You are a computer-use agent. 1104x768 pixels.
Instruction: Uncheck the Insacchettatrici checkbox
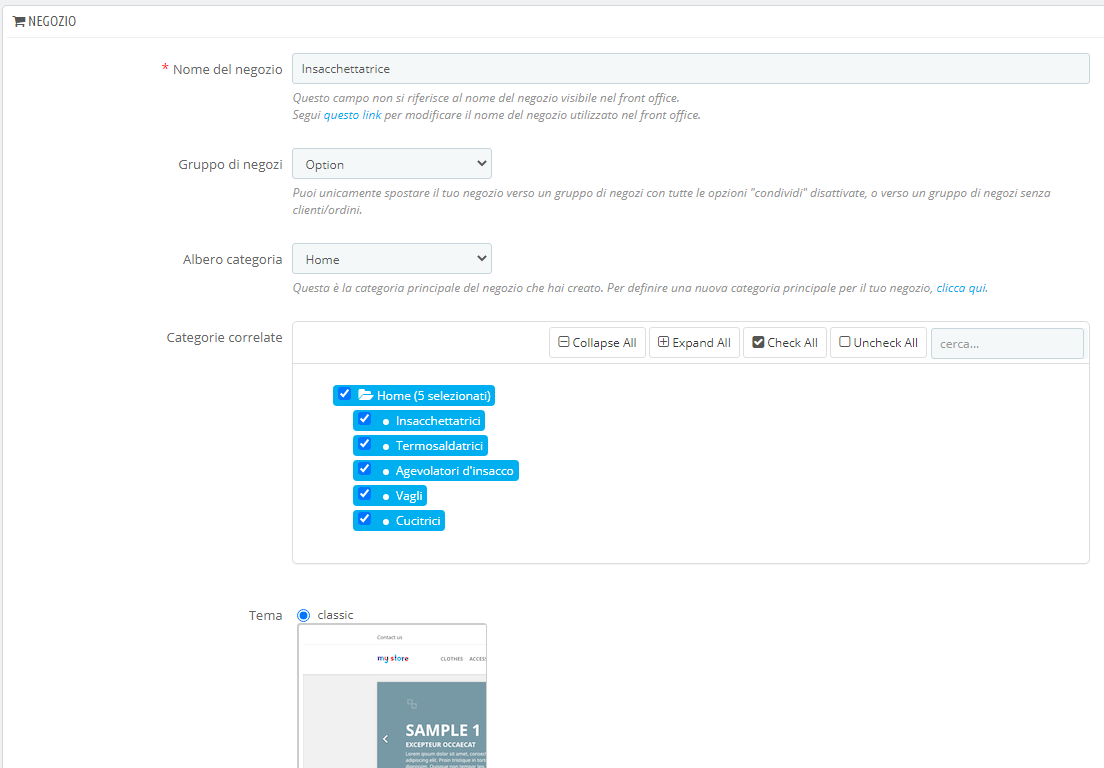(364, 419)
